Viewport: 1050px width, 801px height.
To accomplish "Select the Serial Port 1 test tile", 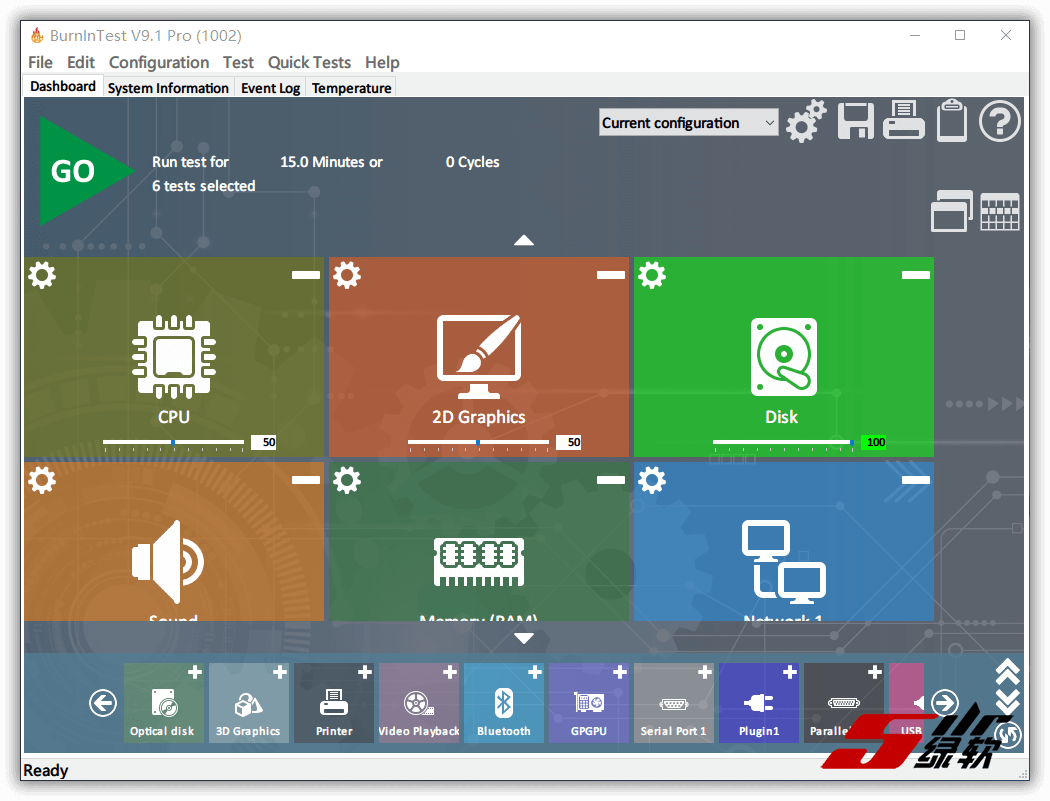I will point(674,703).
